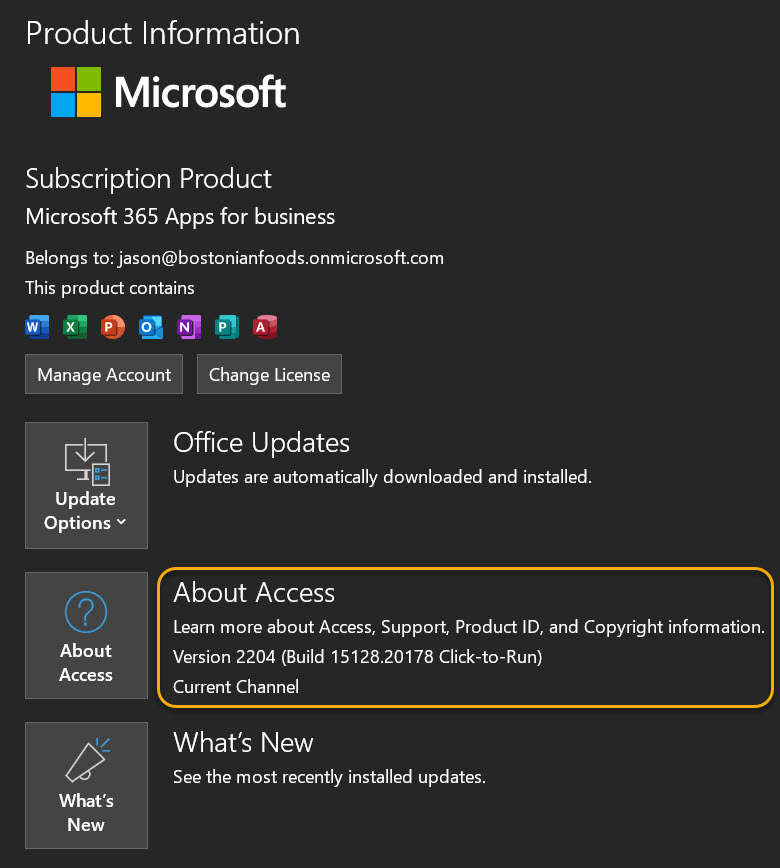Image resolution: width=780 pixels, height=868 pixels.
Task: Click the Current Channel label
Action: click(x=236, y=686)
